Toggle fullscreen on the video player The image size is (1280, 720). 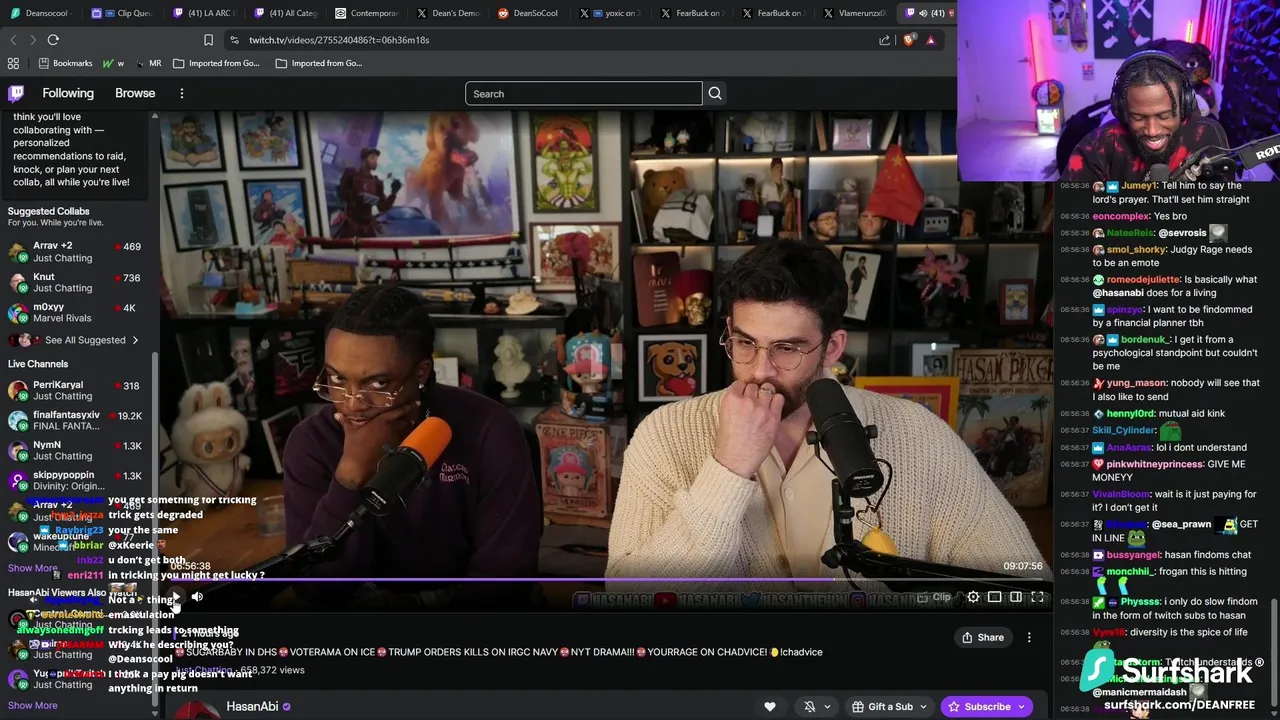click(1037, 597)
